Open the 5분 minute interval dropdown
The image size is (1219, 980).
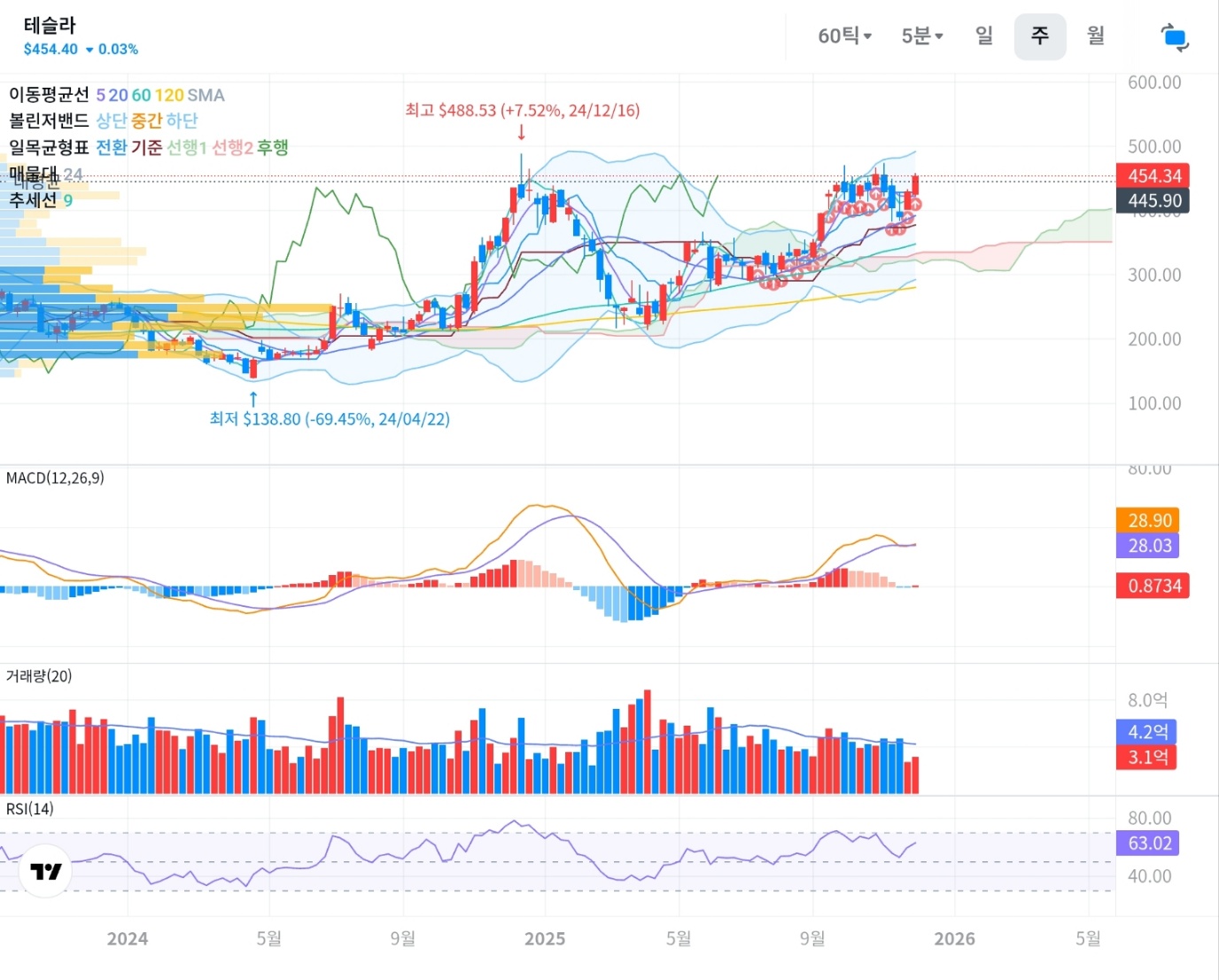coord(921,36)
